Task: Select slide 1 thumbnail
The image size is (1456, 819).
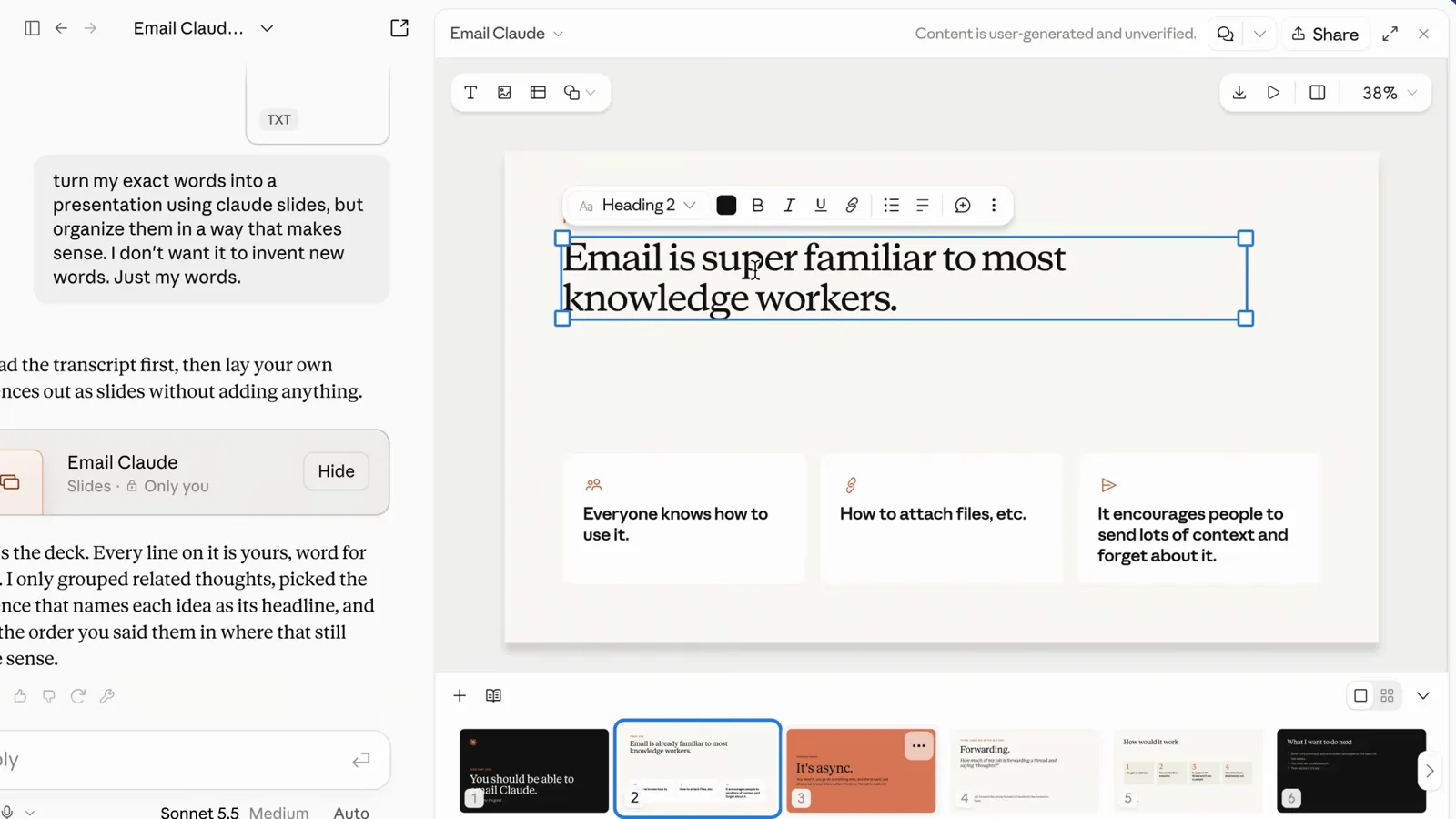Action: pos(534,771)
